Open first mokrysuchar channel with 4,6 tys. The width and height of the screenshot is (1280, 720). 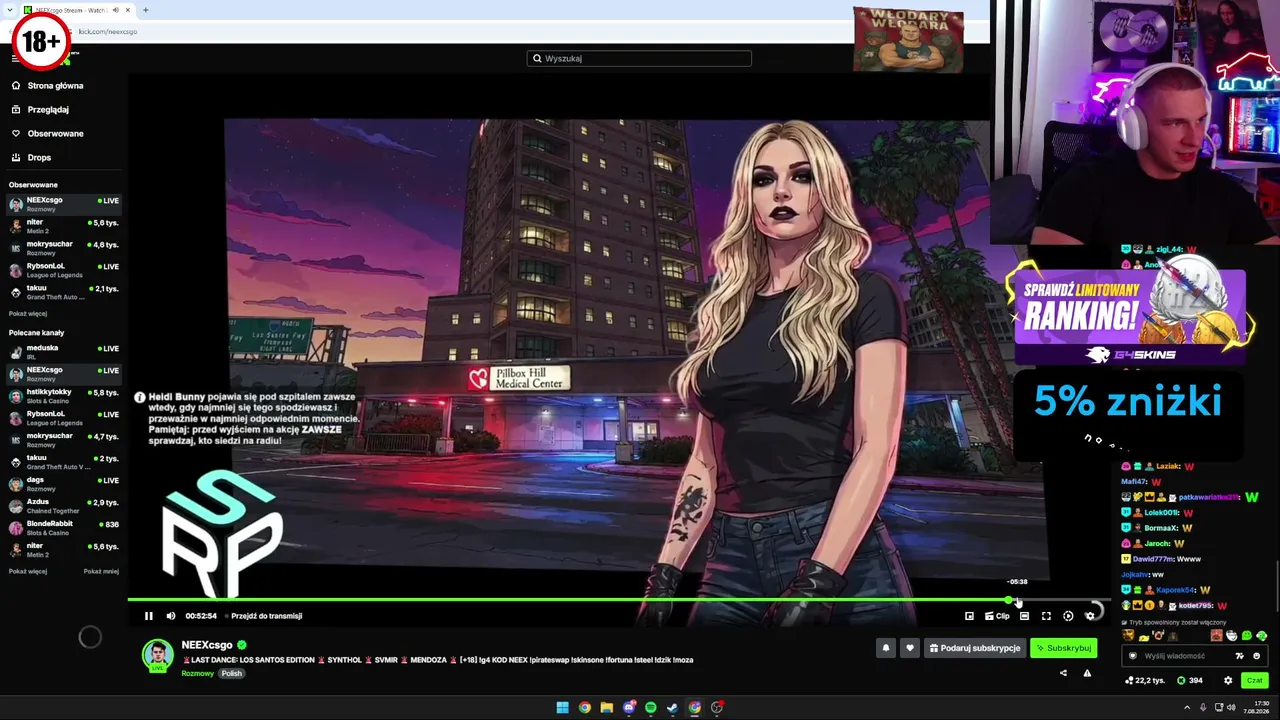64,248
